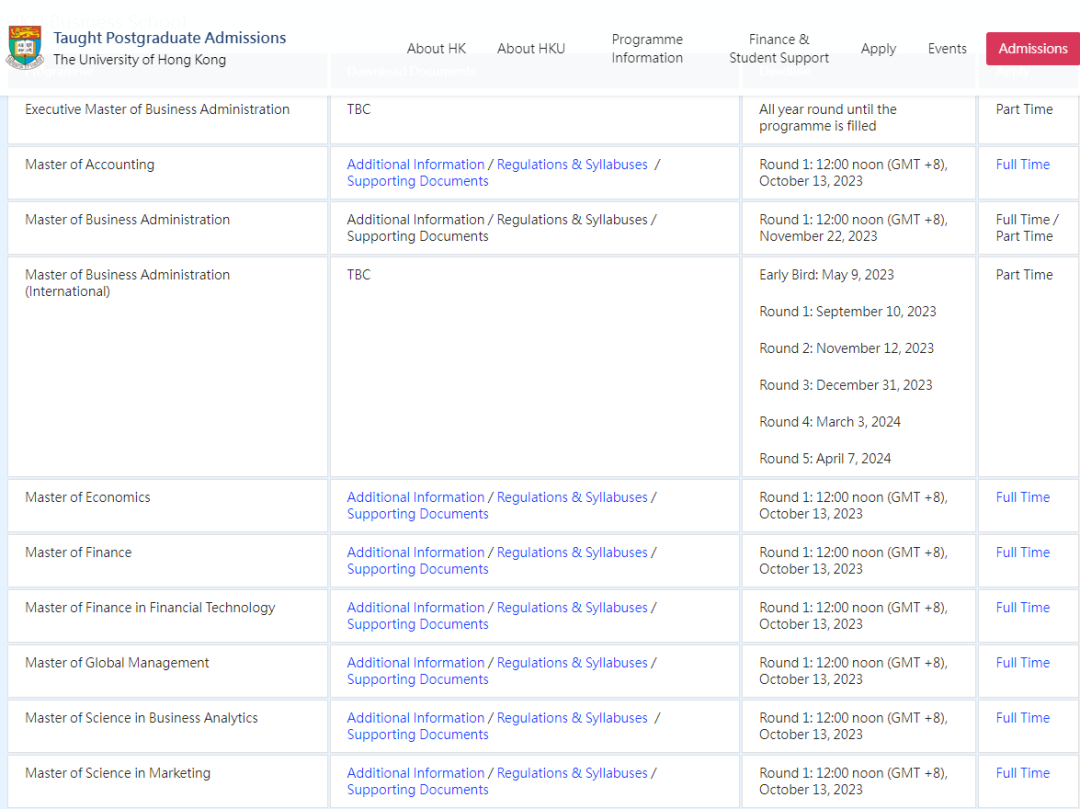Open Additional Information for Master of Science in Marketing
The height and width of the screenshot is (809, 1080).
[415, 773]
